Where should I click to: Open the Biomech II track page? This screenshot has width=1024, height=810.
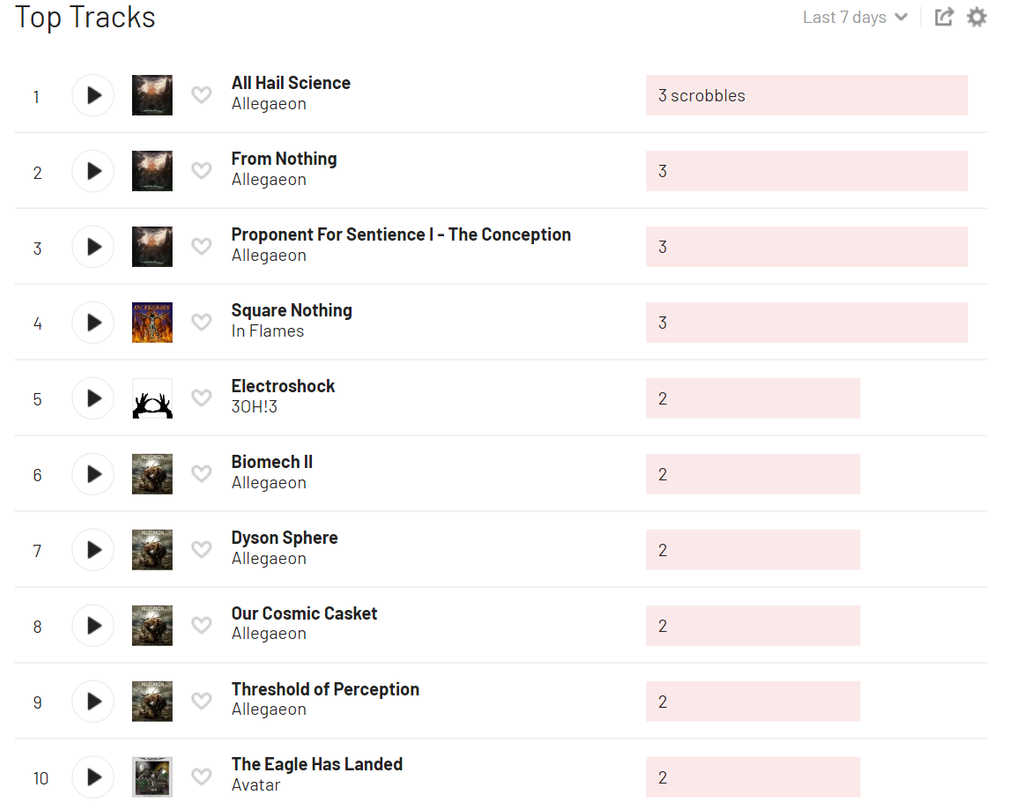[x=272, y=462]
